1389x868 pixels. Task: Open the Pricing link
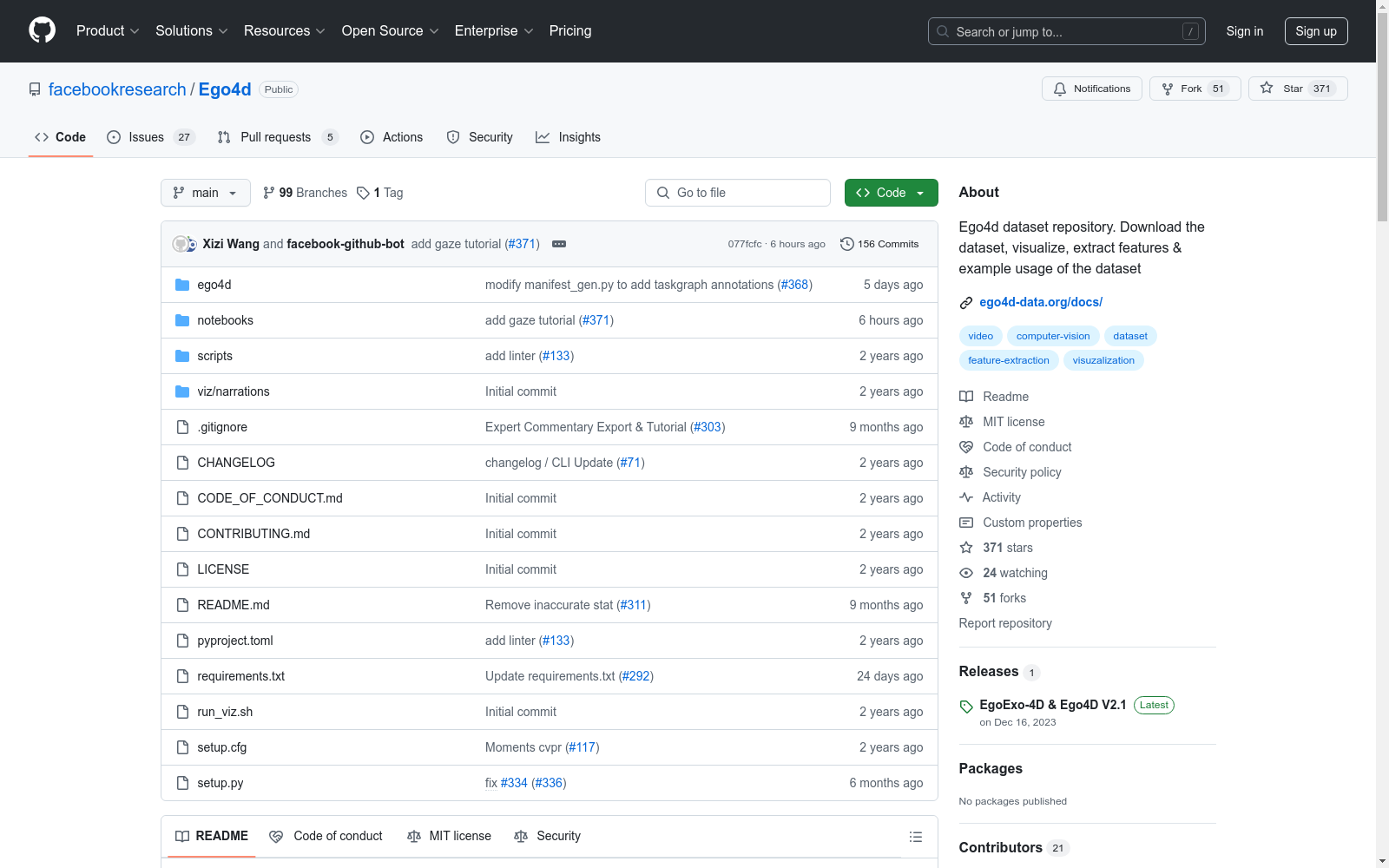coord(570,30)
